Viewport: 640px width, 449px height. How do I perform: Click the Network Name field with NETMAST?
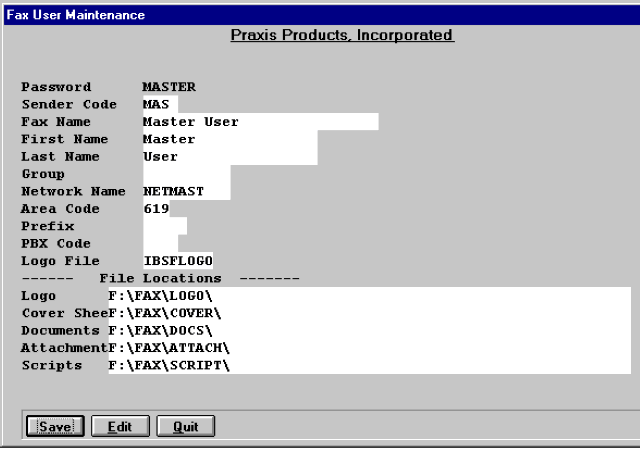[x=187, y=191]
